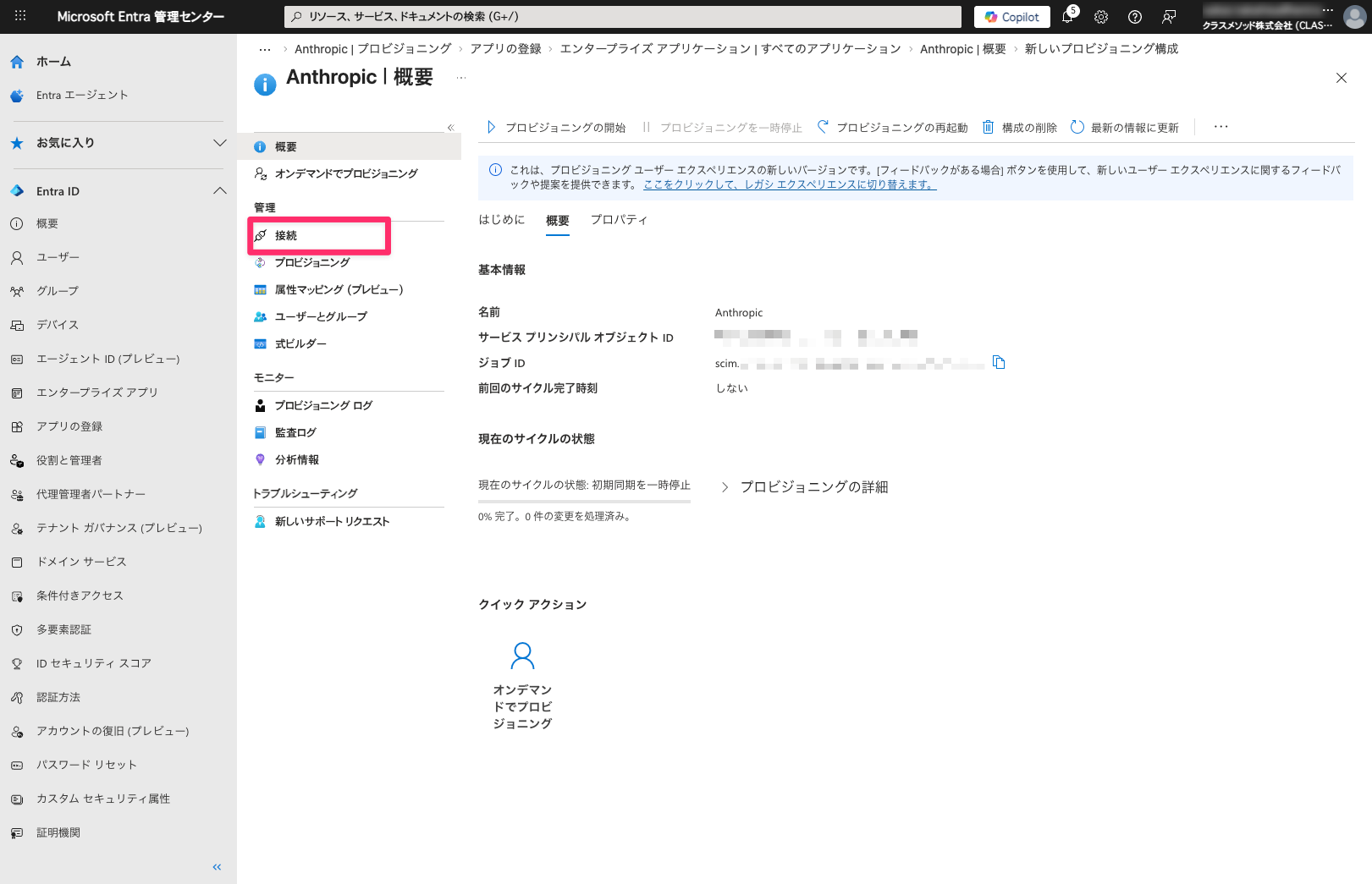1372x884 pixels.
Task: Click the help question mark icon
Action: point(1135,17)
